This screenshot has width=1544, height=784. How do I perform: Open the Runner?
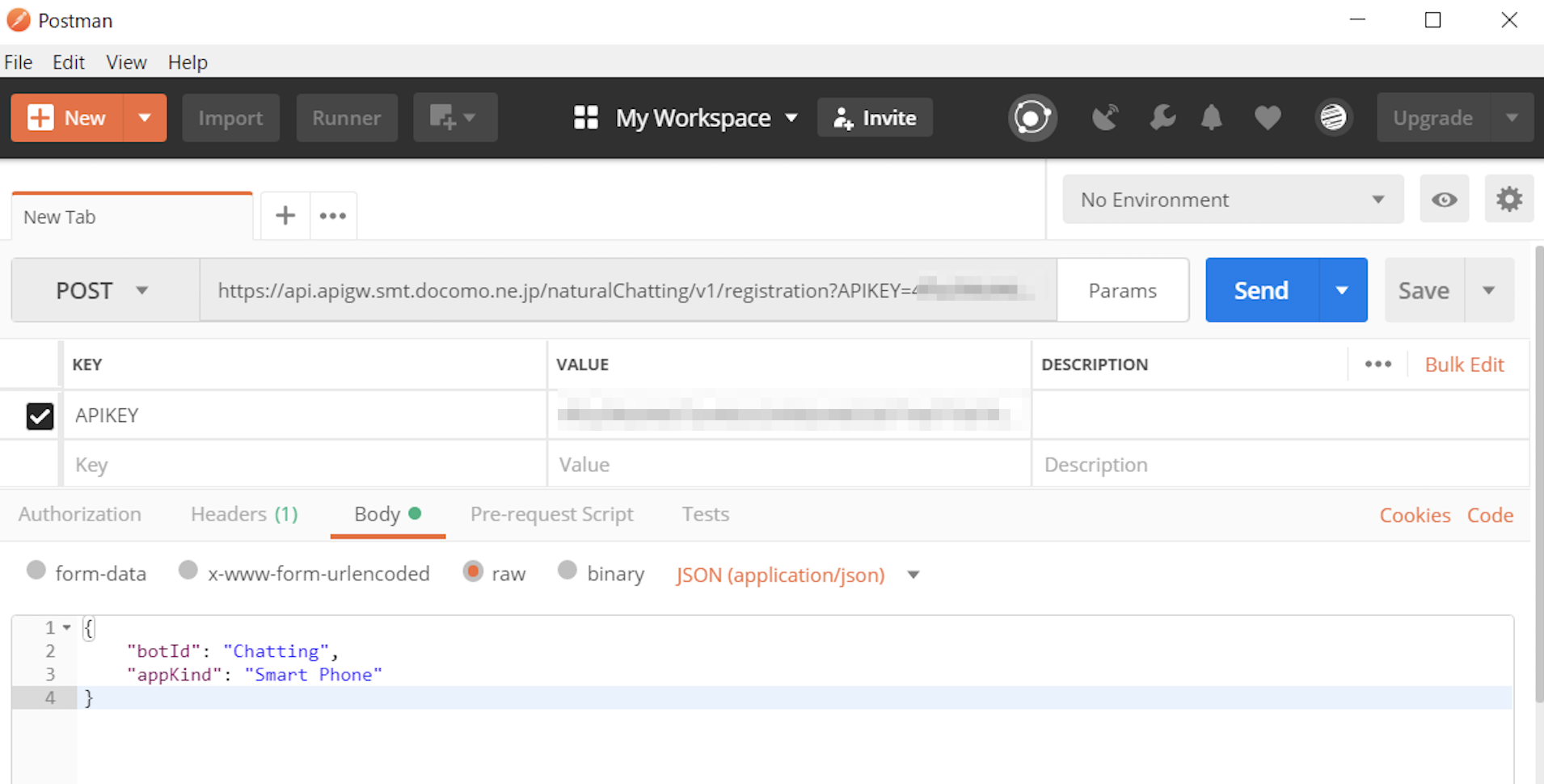pos(346,118)
